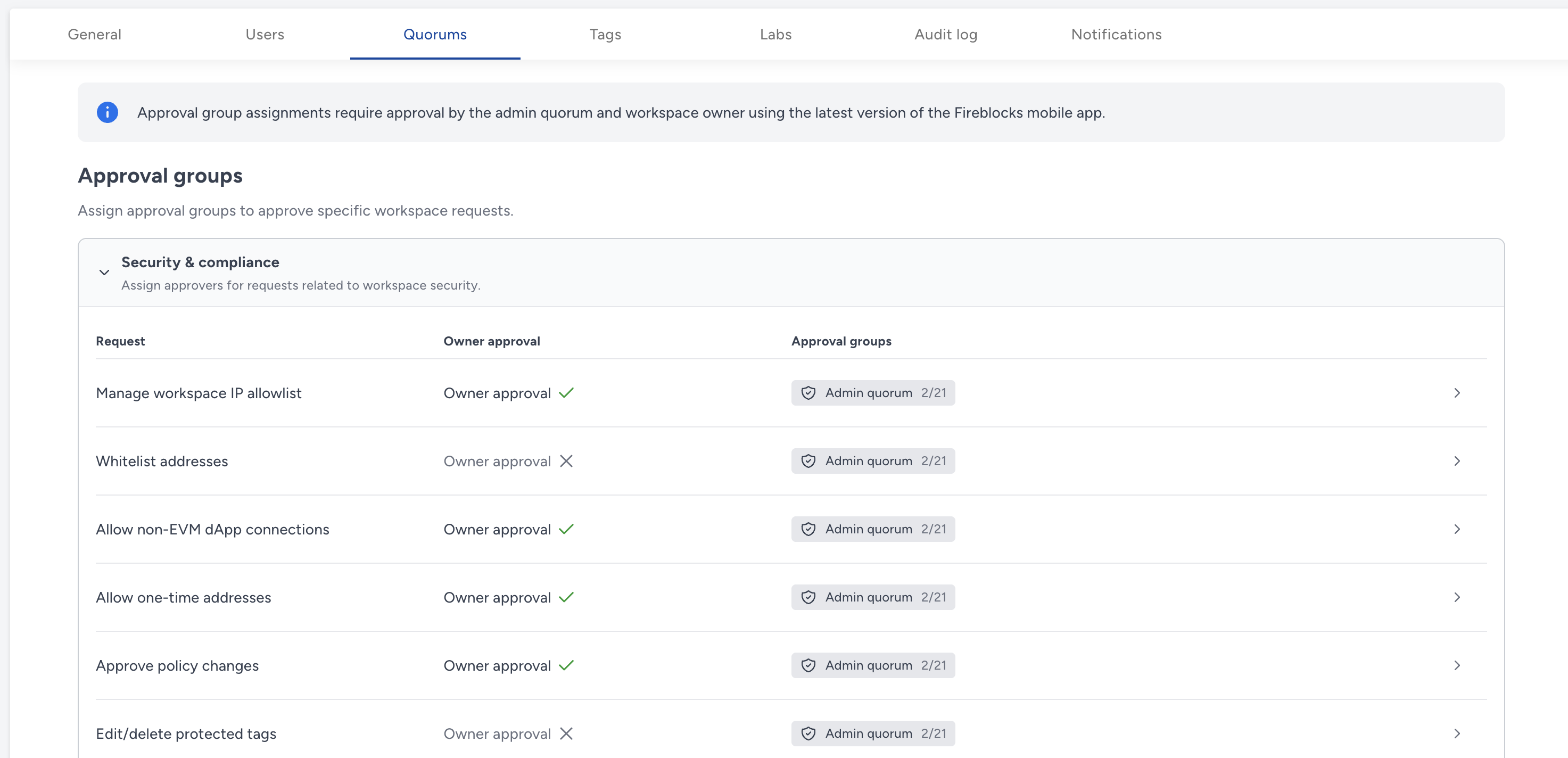Click Admin quorum badge for non-EVM dApp connections

[x=873, y=530]
